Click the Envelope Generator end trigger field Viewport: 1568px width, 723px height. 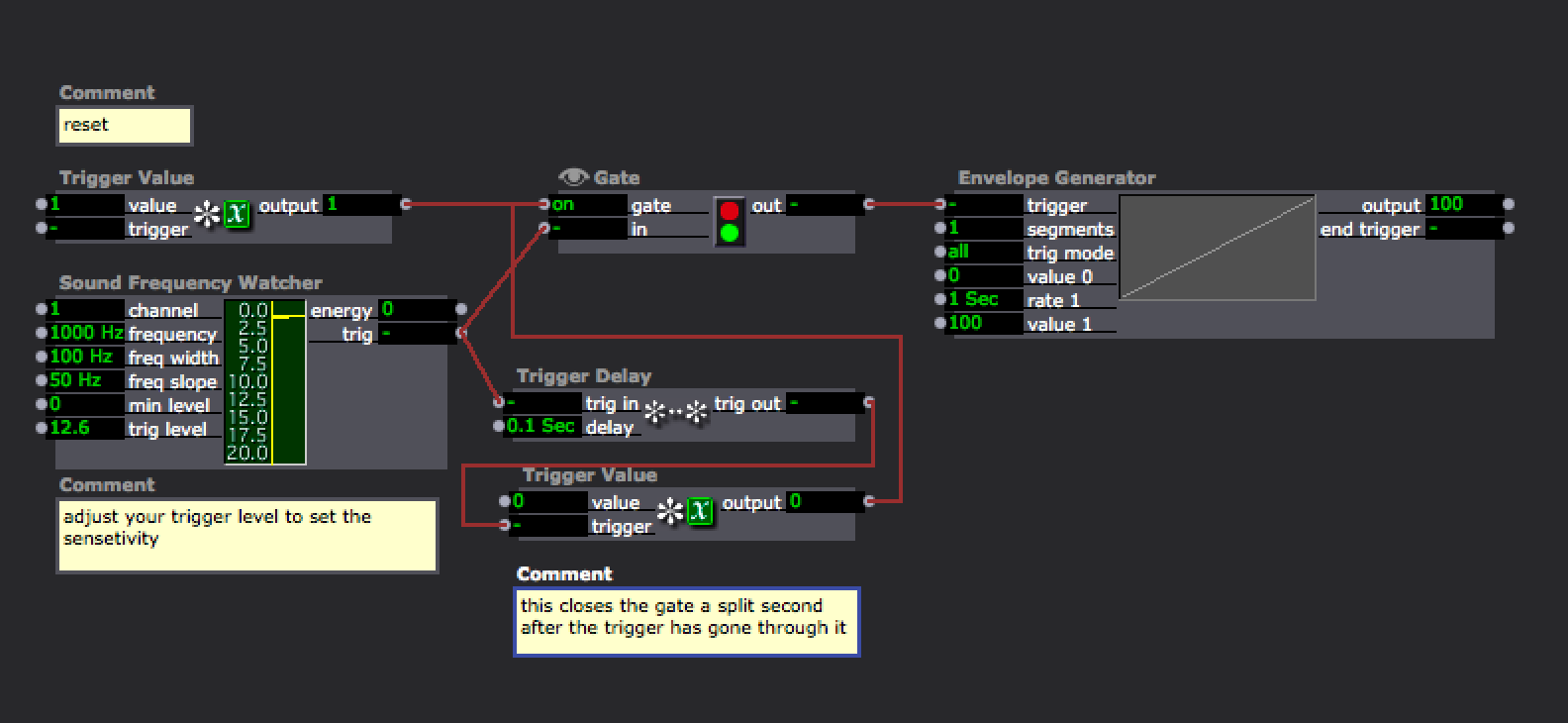[x=1464, y=229]
